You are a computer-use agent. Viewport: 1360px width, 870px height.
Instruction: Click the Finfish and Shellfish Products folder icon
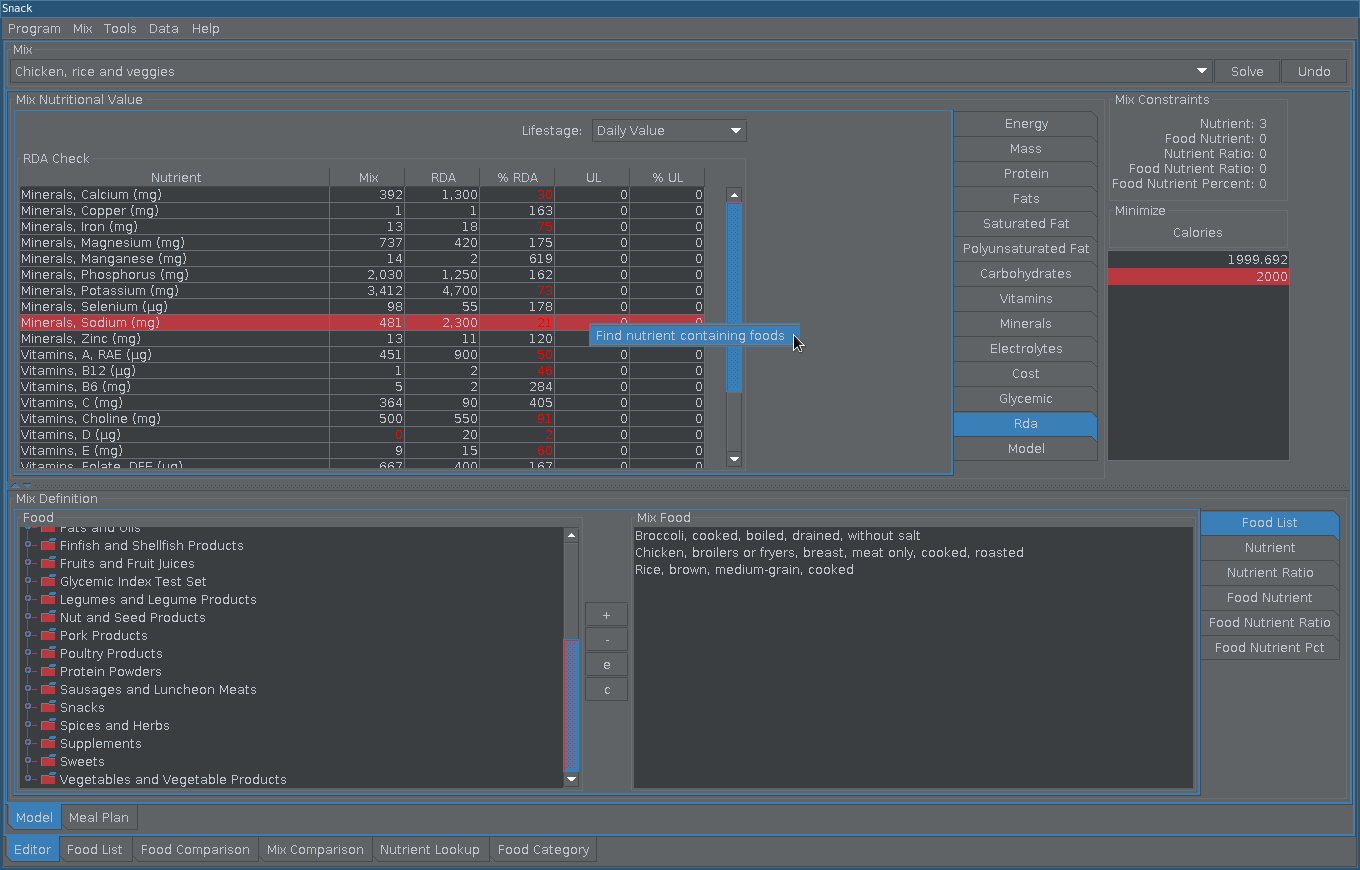click(x=47, y=545)
